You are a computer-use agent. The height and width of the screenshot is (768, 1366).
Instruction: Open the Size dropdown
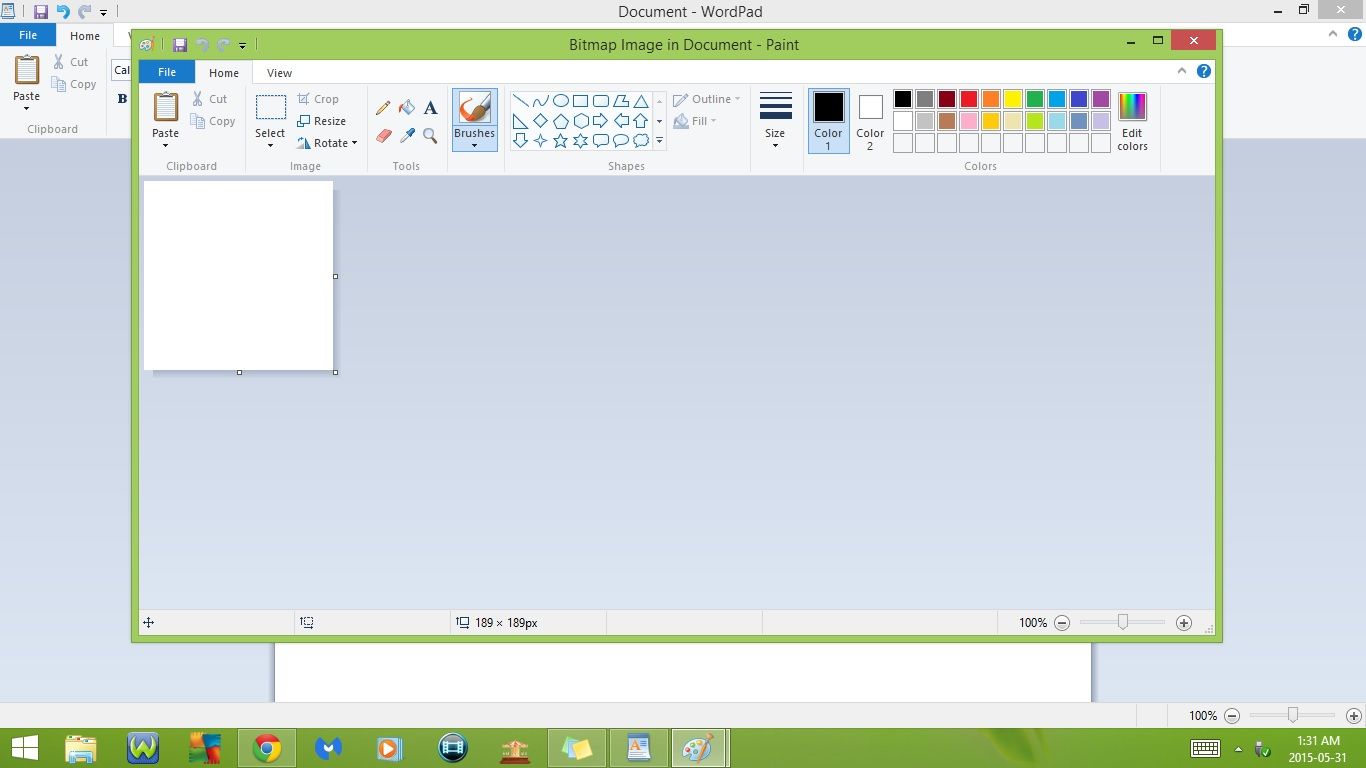point(775,120)
